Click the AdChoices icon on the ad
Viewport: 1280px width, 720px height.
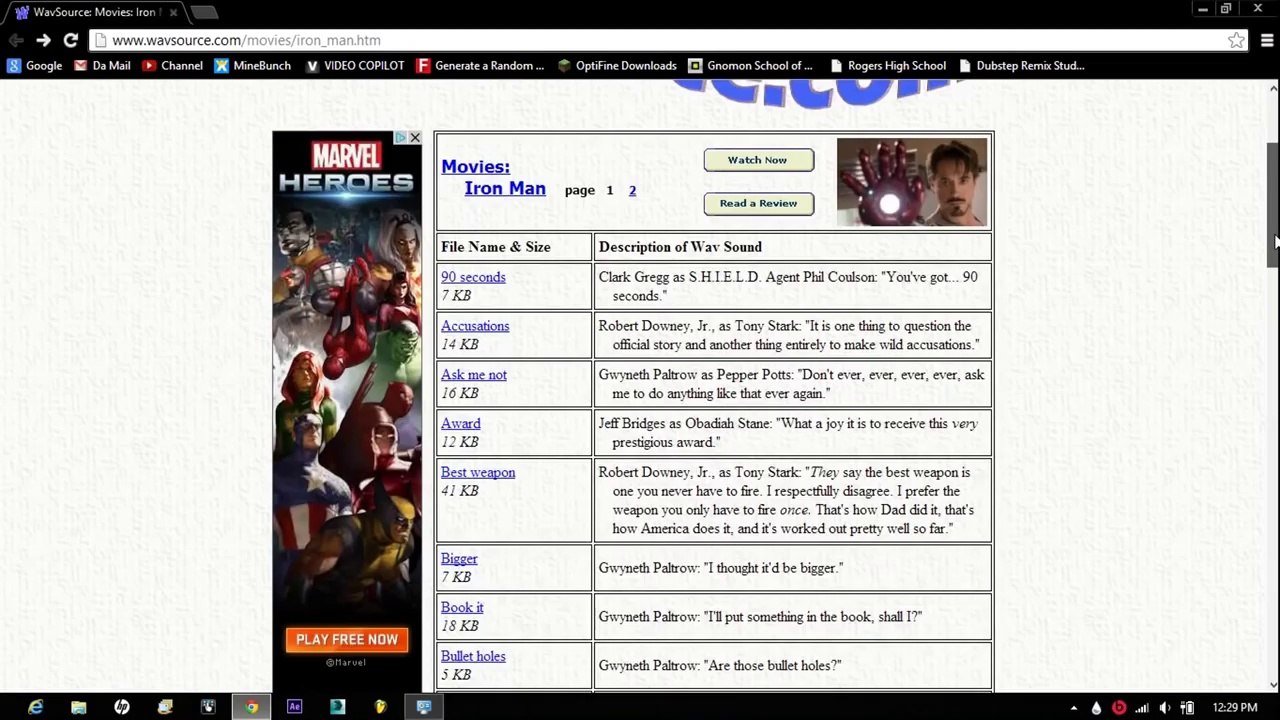click(400, 138)
